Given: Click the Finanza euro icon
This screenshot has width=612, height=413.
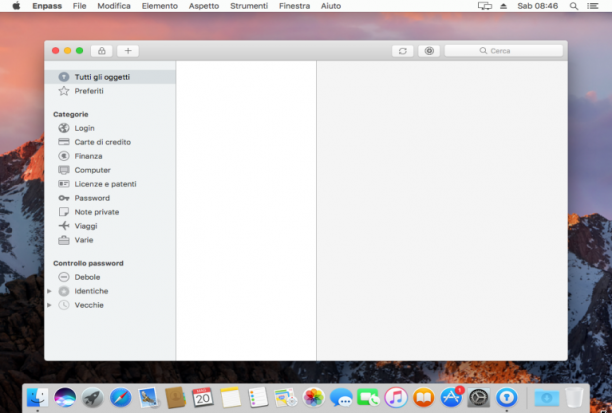Looking at the screenshot, I should [x=64, y=156].
